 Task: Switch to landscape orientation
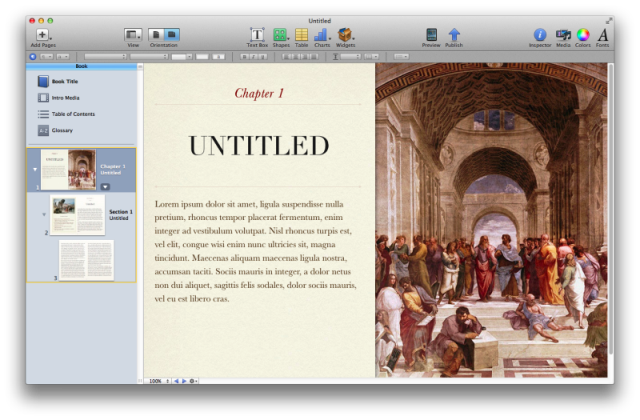tap(171, 34)
